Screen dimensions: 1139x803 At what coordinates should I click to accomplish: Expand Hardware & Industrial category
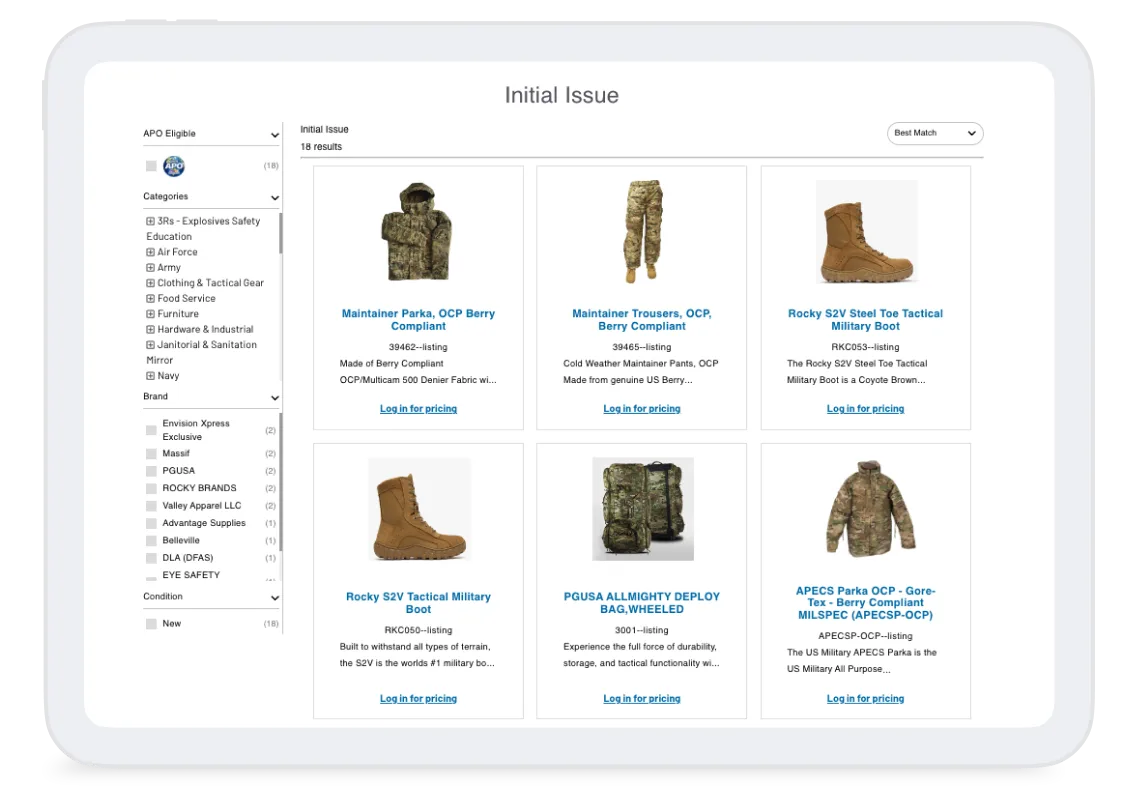150,329
